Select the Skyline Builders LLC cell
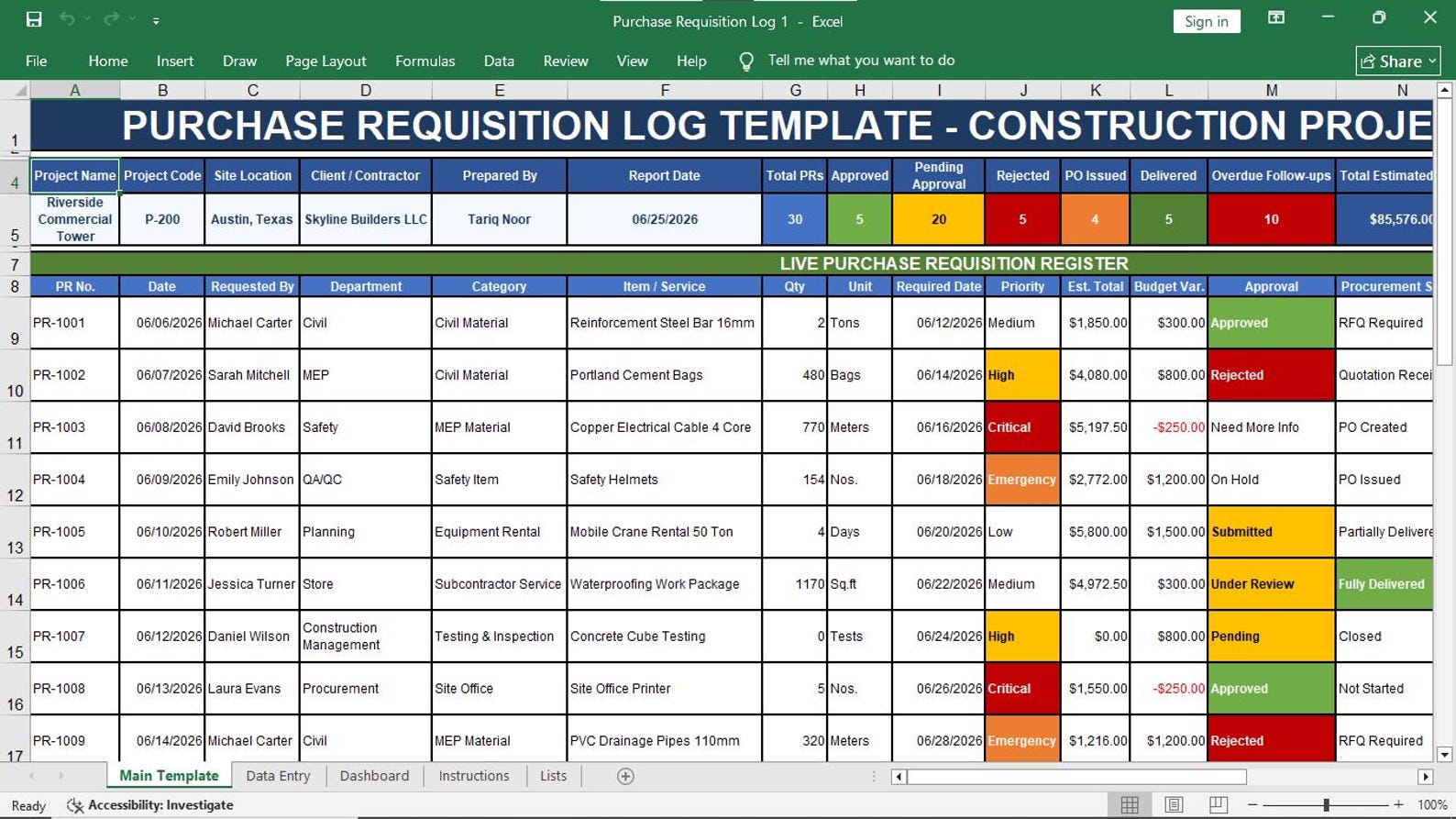 click(366, 219)
